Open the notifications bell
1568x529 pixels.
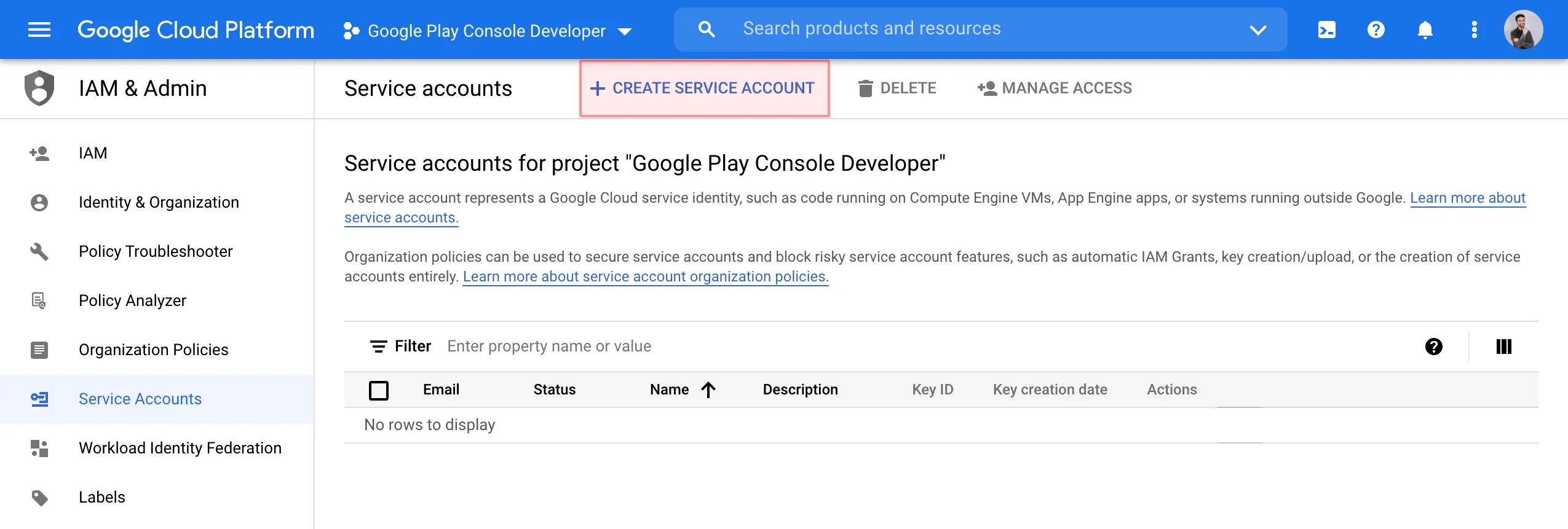(x=1425, y=29)
